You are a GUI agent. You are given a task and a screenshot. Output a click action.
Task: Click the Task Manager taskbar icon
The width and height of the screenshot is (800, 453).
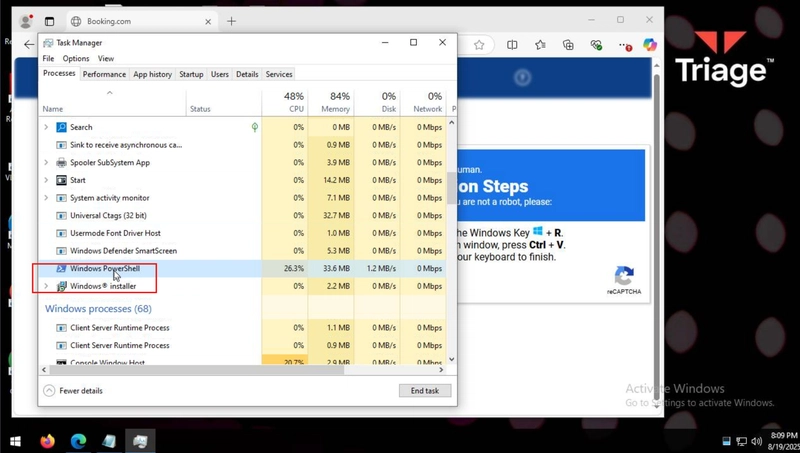tap(140, 441)
